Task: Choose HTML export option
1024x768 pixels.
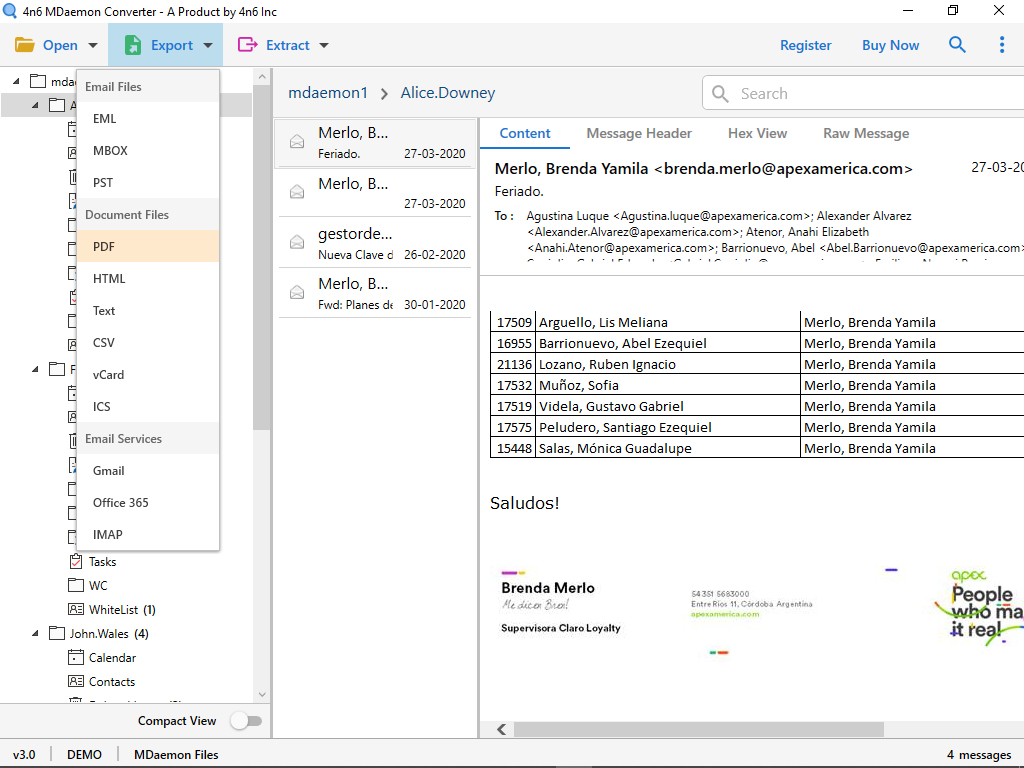Action: (148, 278)
